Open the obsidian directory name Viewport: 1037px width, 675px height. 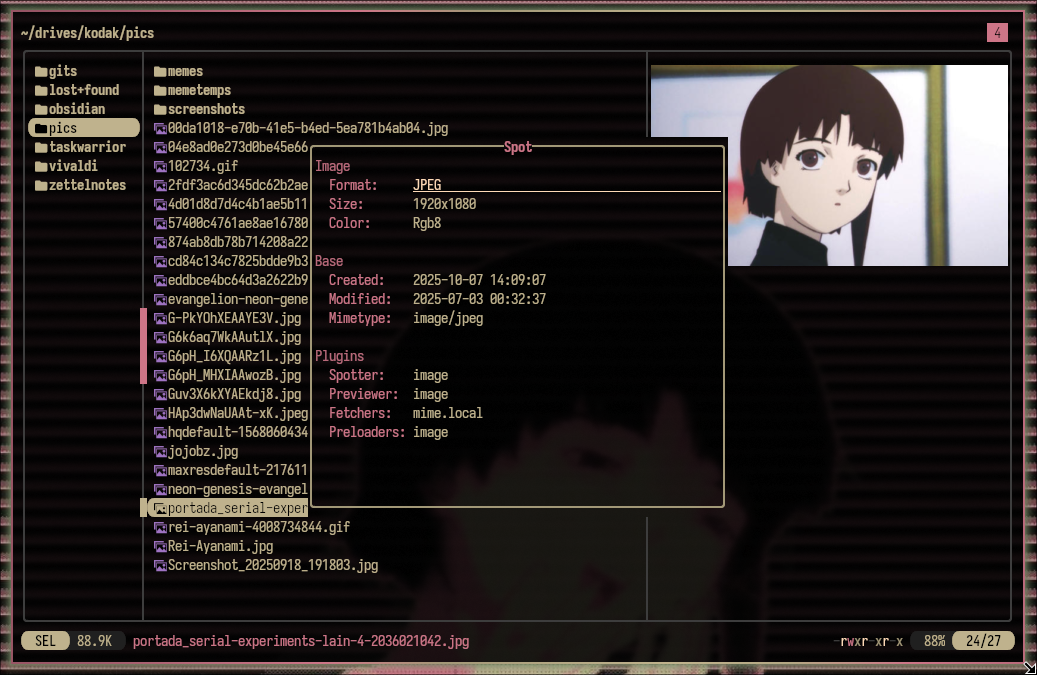click(x=77, y=109)
